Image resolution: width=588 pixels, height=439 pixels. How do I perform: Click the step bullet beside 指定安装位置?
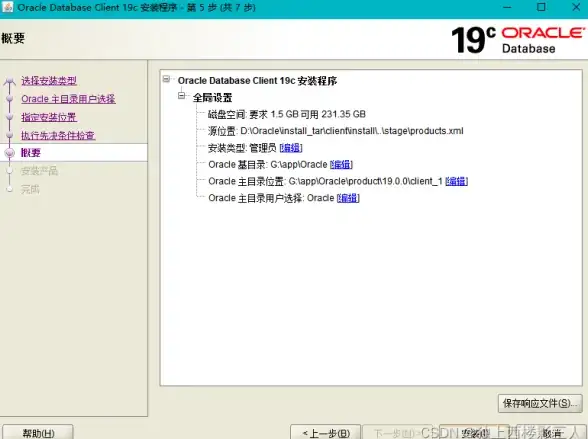pyautogui.click(x=10, y=117)
